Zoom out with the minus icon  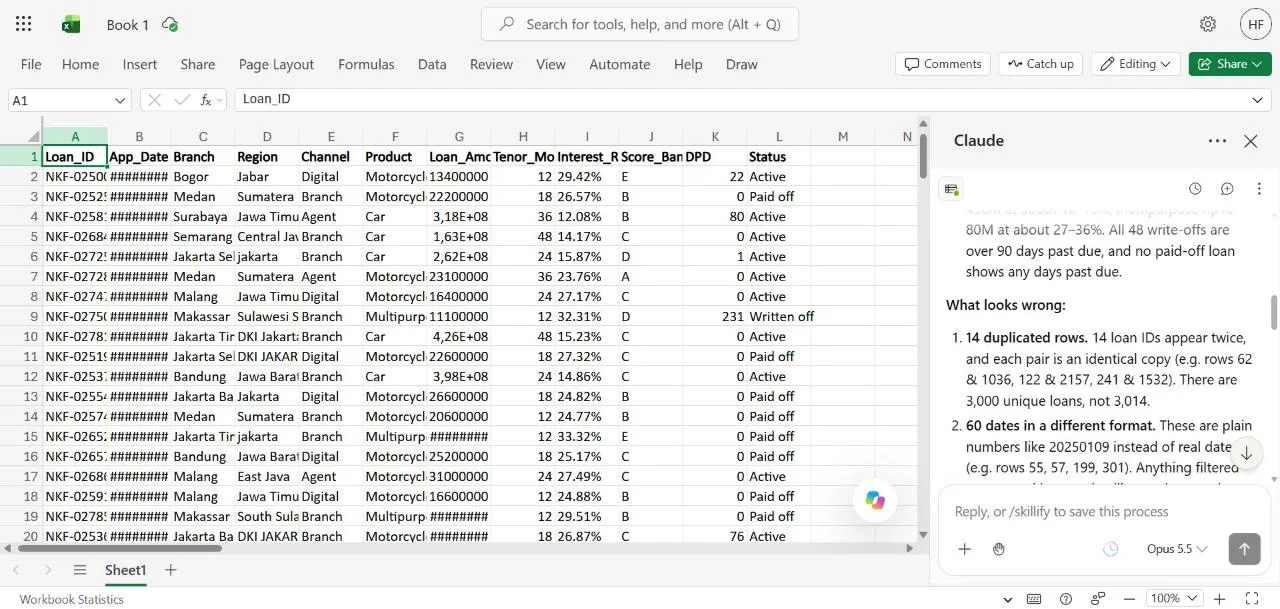point(1130,598)
